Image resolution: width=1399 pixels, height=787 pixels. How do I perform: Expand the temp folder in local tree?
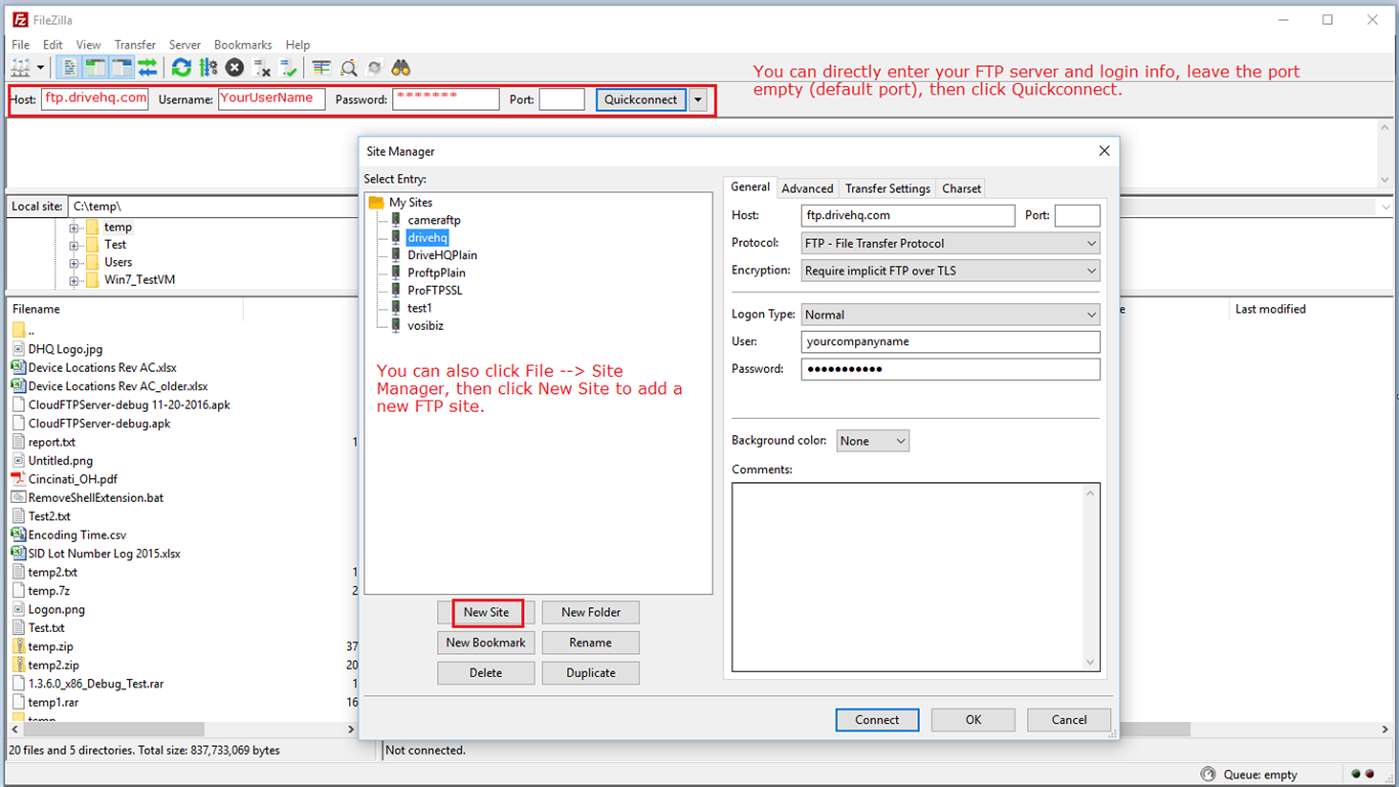pos(74,227)
